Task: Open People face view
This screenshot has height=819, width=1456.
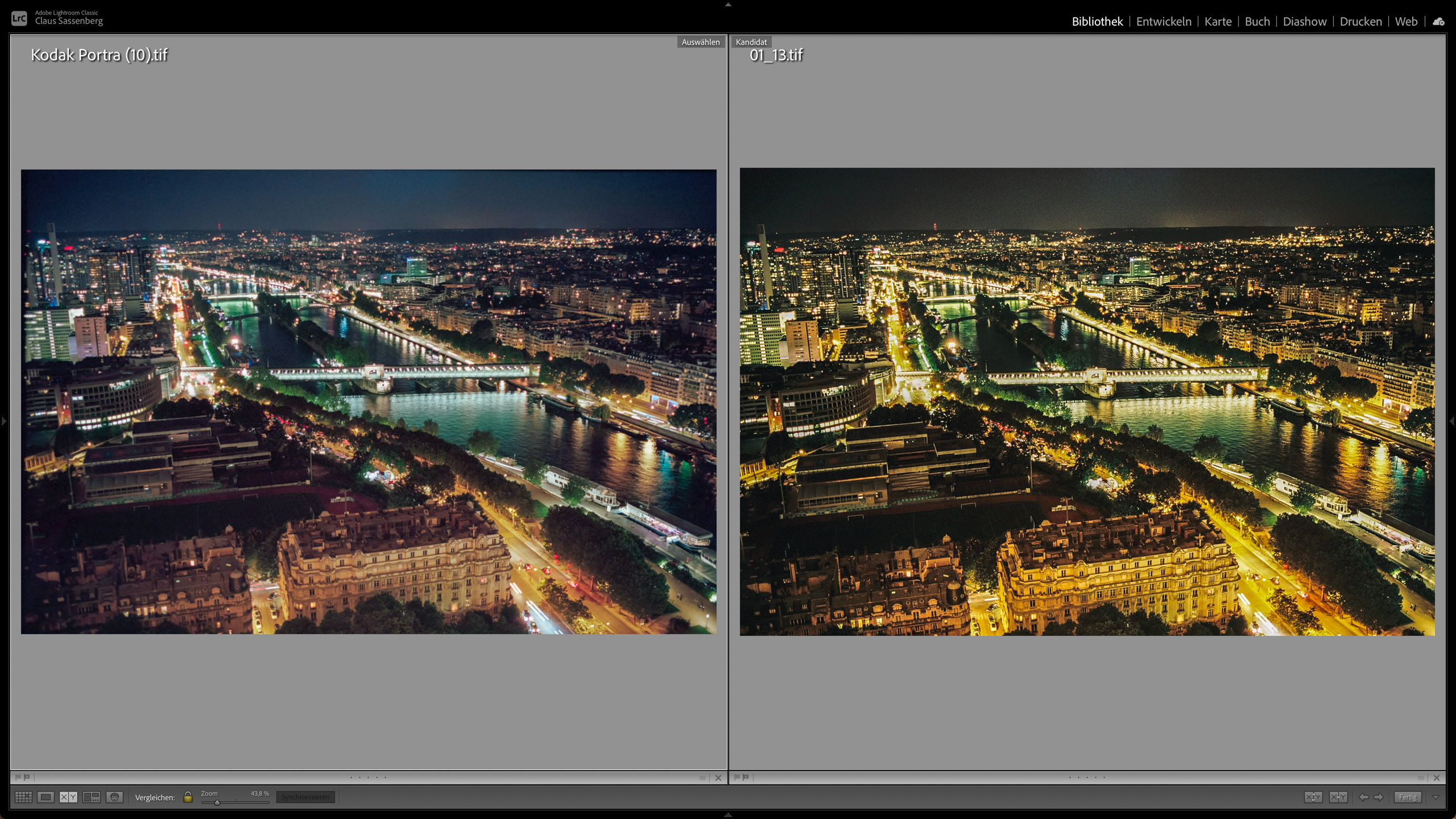Action: coord(114,797)
